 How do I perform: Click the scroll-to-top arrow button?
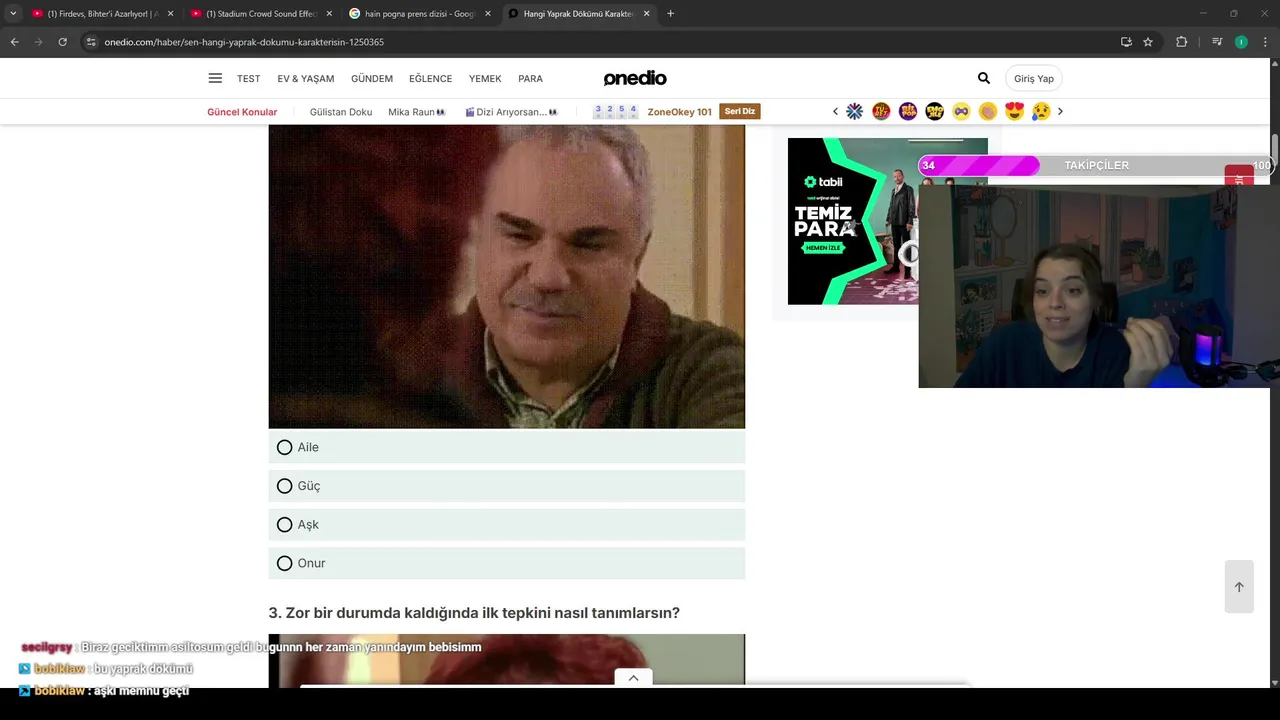(1239, 587)
